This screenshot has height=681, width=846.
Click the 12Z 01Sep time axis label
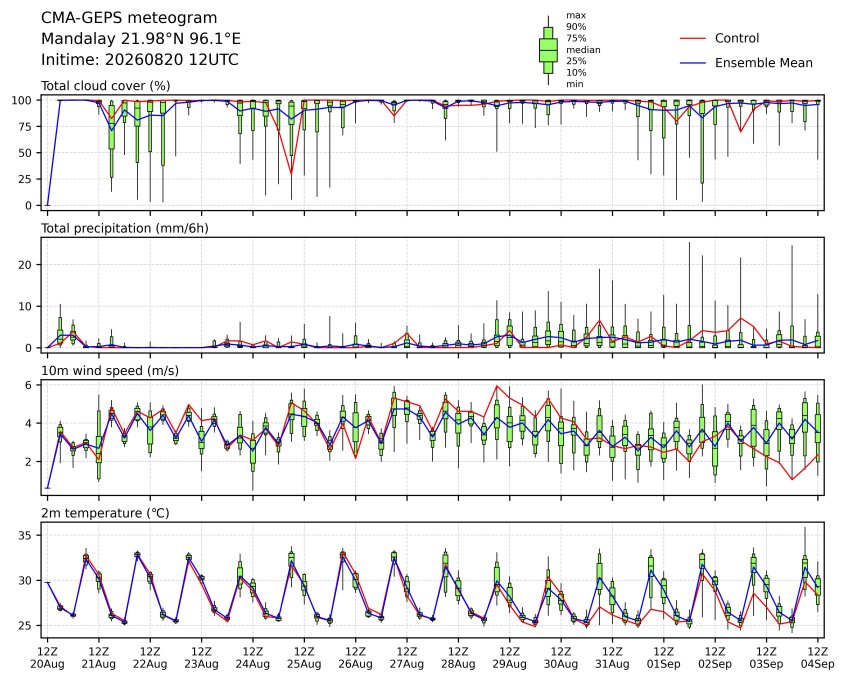pos(664,658)
